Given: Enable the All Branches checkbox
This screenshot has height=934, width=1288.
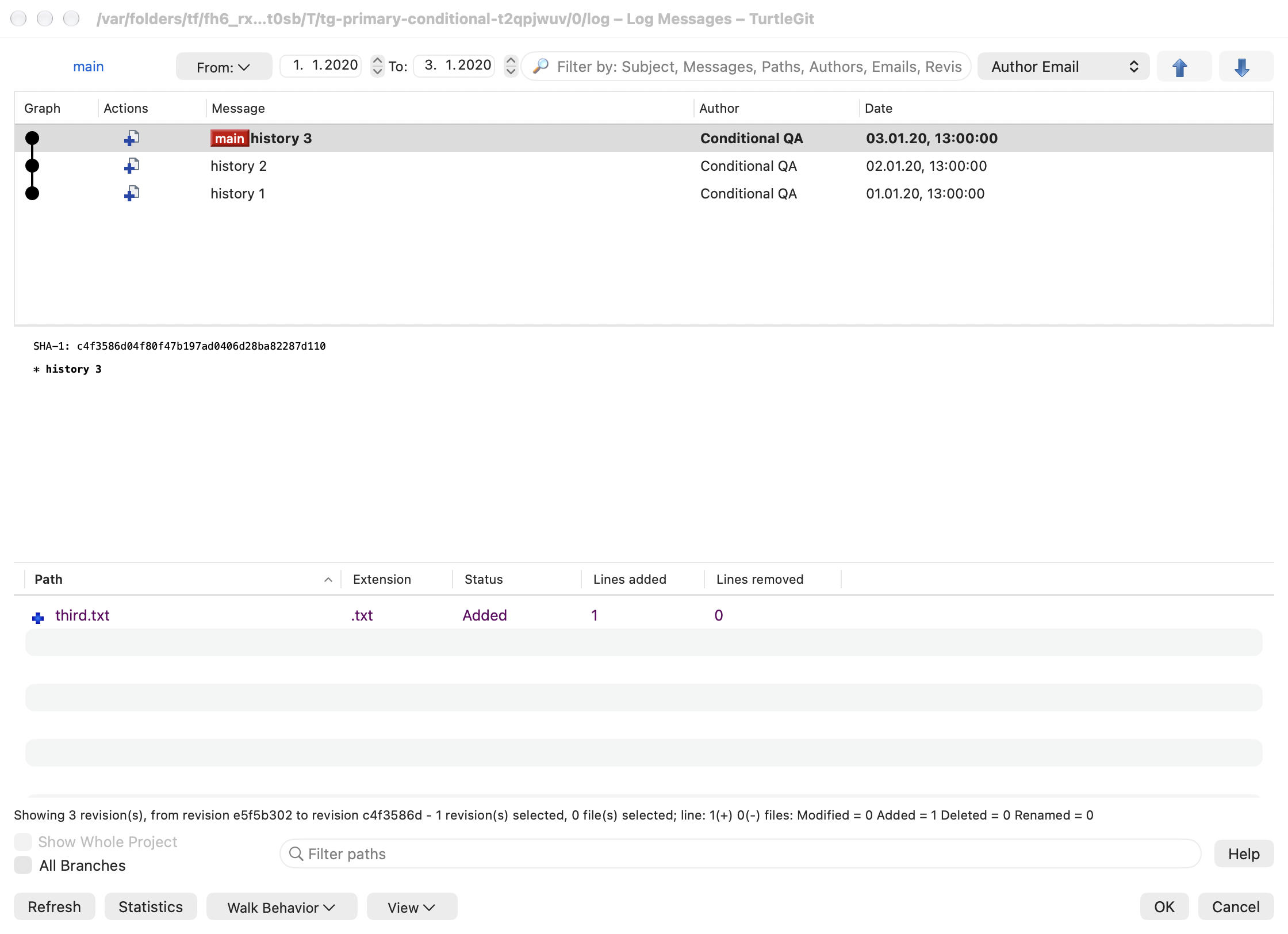Looking at the screenshot, I should click(23, 865).
